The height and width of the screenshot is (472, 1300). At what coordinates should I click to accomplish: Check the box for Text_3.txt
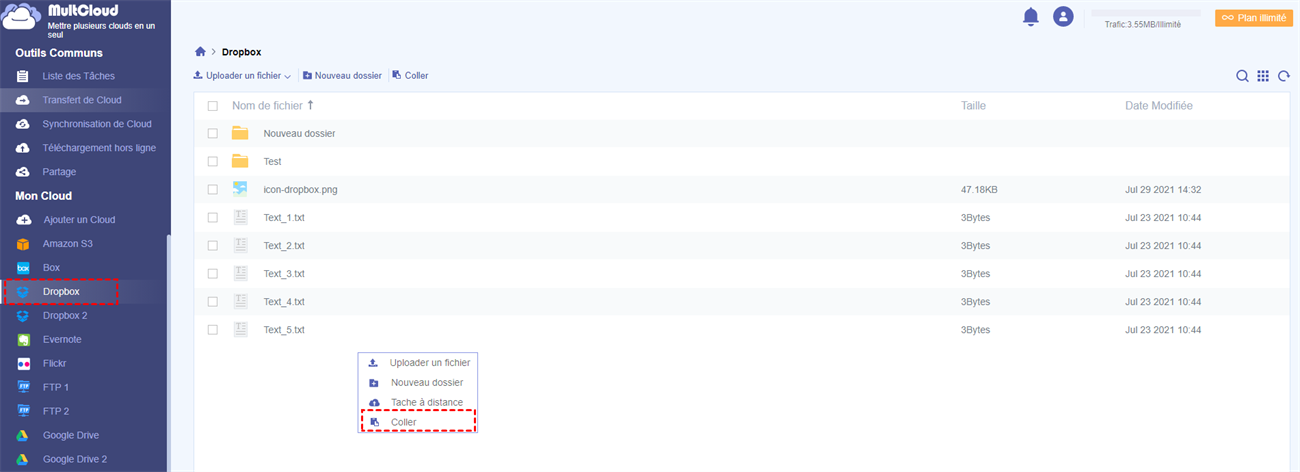point(212,273)
